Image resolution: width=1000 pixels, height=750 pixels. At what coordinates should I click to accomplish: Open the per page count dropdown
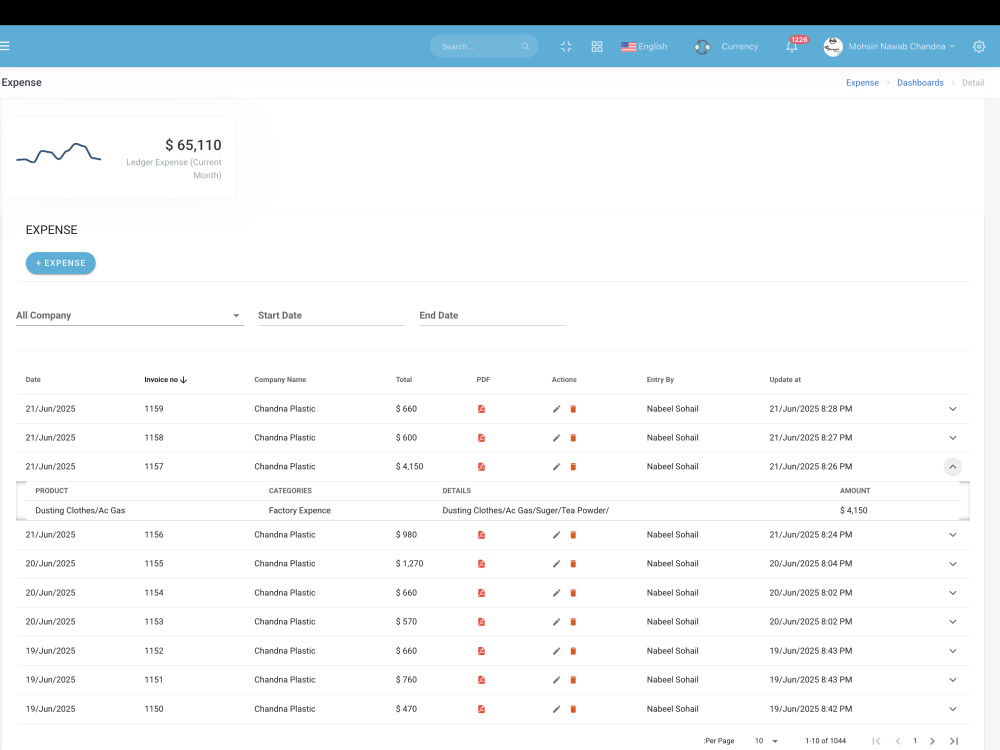(x=766, y=741)
